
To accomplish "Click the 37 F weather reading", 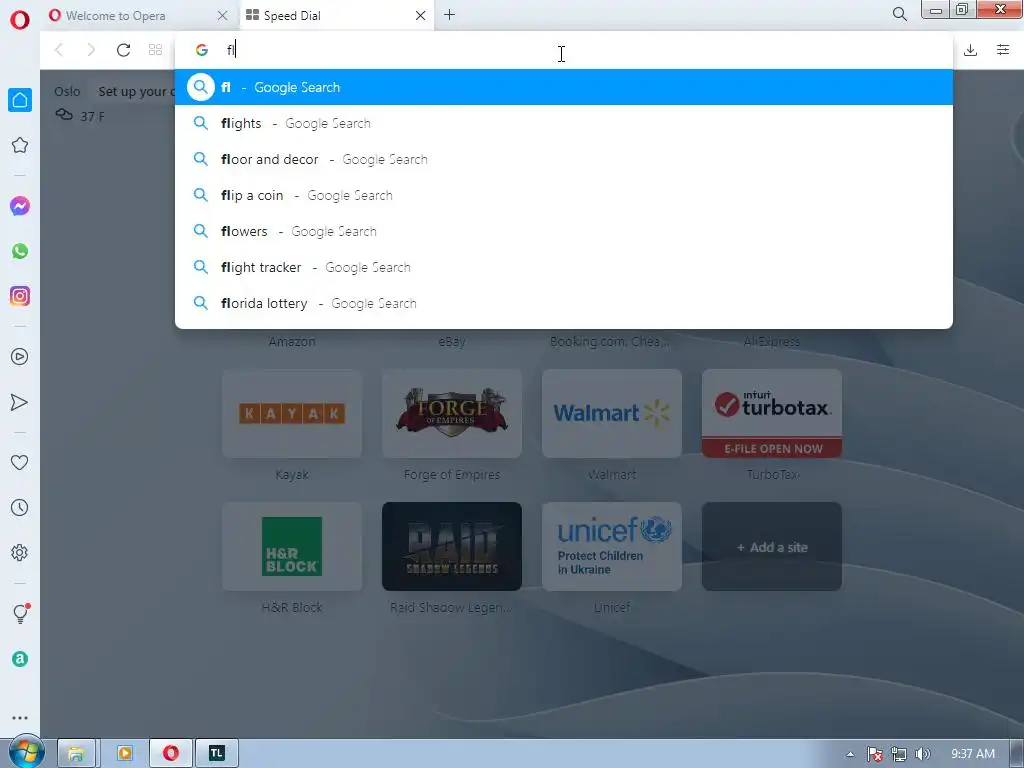I will 92,116.
